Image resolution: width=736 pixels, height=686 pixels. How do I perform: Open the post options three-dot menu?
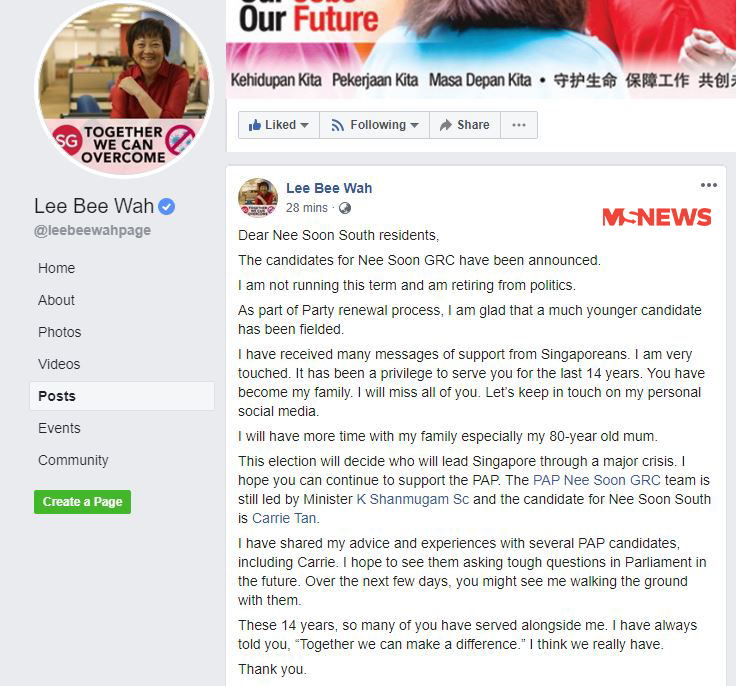click(x=708, y=185)
